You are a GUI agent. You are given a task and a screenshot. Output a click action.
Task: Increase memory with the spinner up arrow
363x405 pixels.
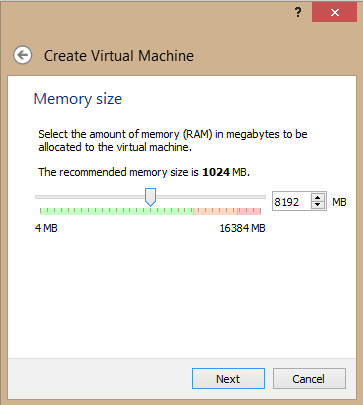pos(318,197)
